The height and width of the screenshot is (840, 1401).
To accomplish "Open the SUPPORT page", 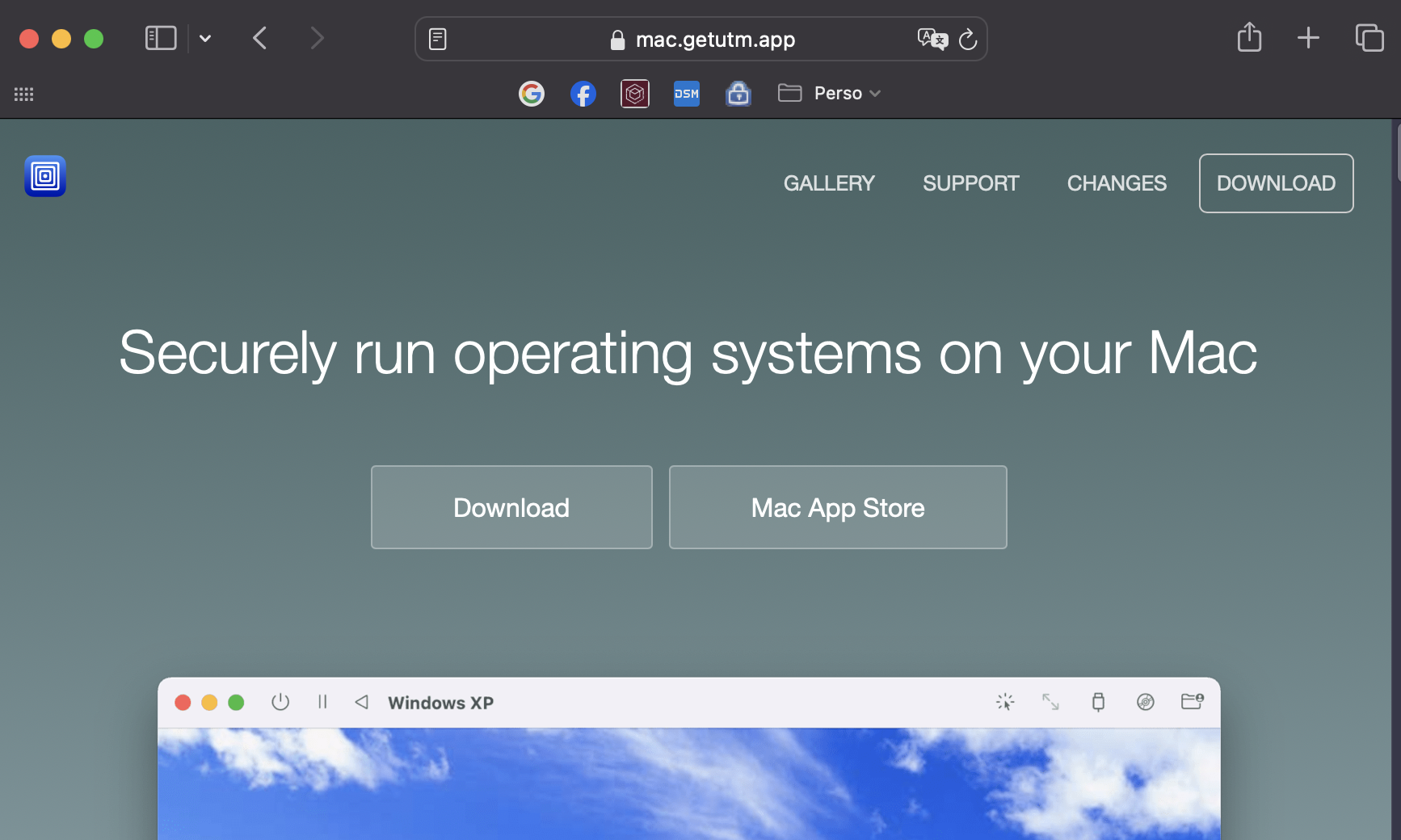I will pos(971,183).
